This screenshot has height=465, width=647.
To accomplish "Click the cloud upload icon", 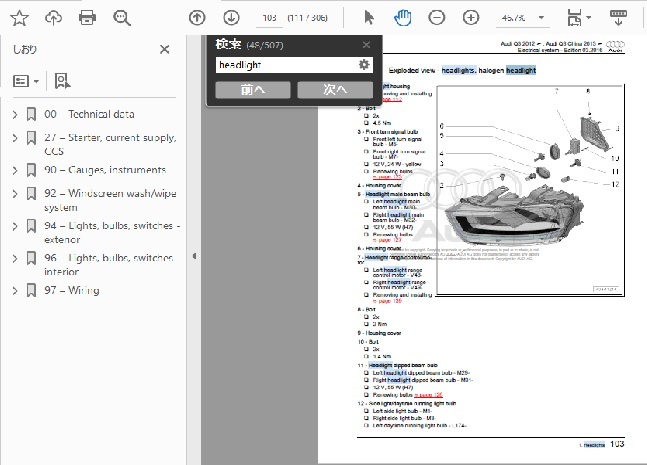I will tap(53, 18).
